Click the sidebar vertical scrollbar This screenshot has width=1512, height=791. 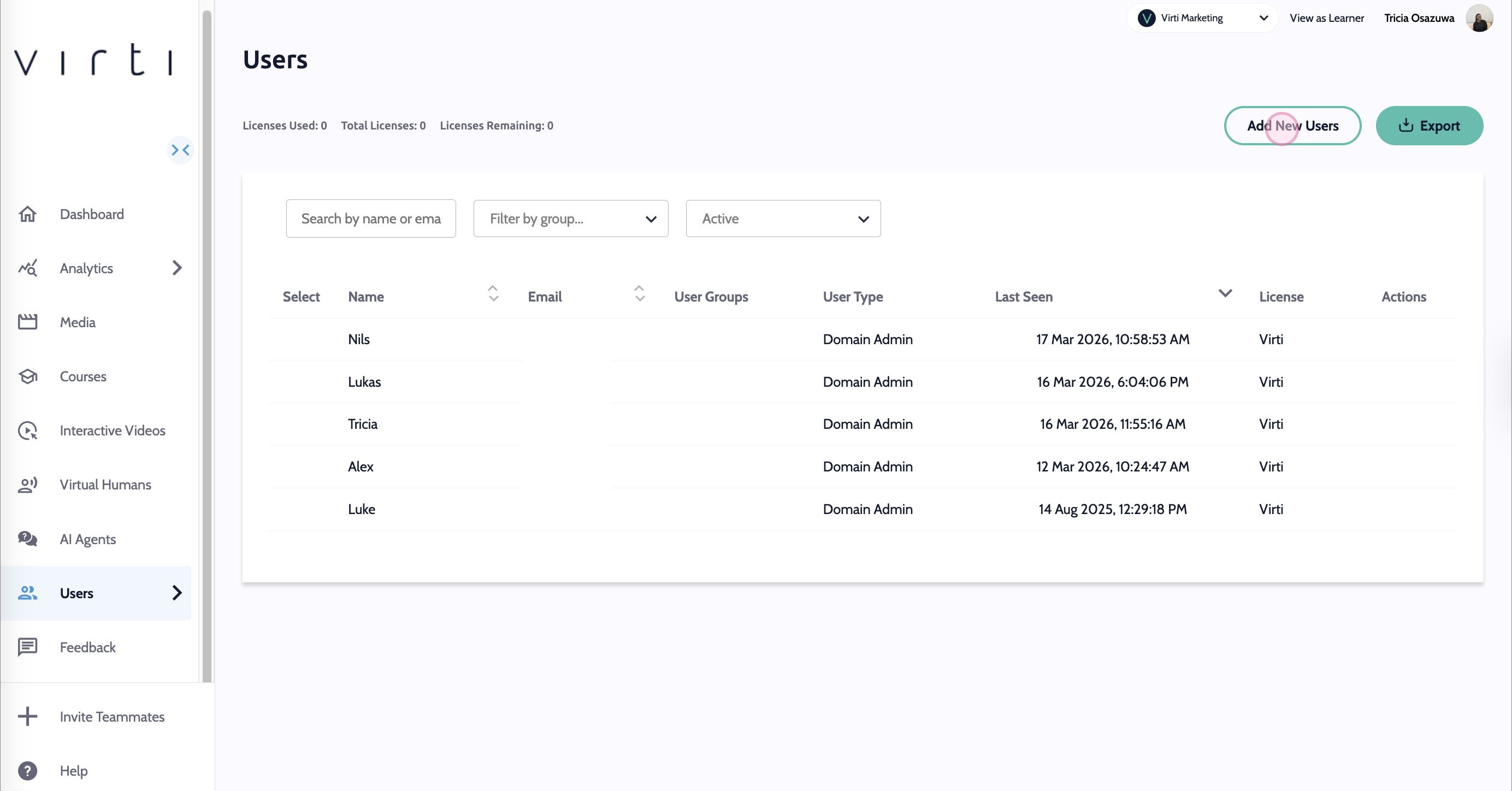(206, 346)
